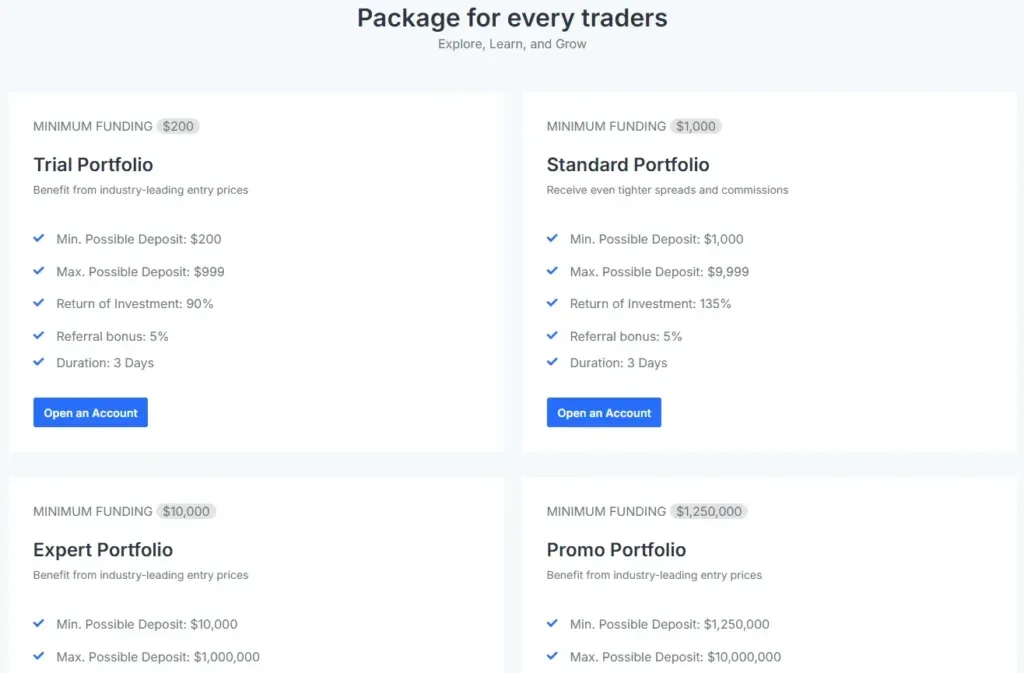Click the checkmark beside Trial Portfolio's Min. Possible Deposit
This screenshot has height=673, width=1024.
click(x=39, y=239)
